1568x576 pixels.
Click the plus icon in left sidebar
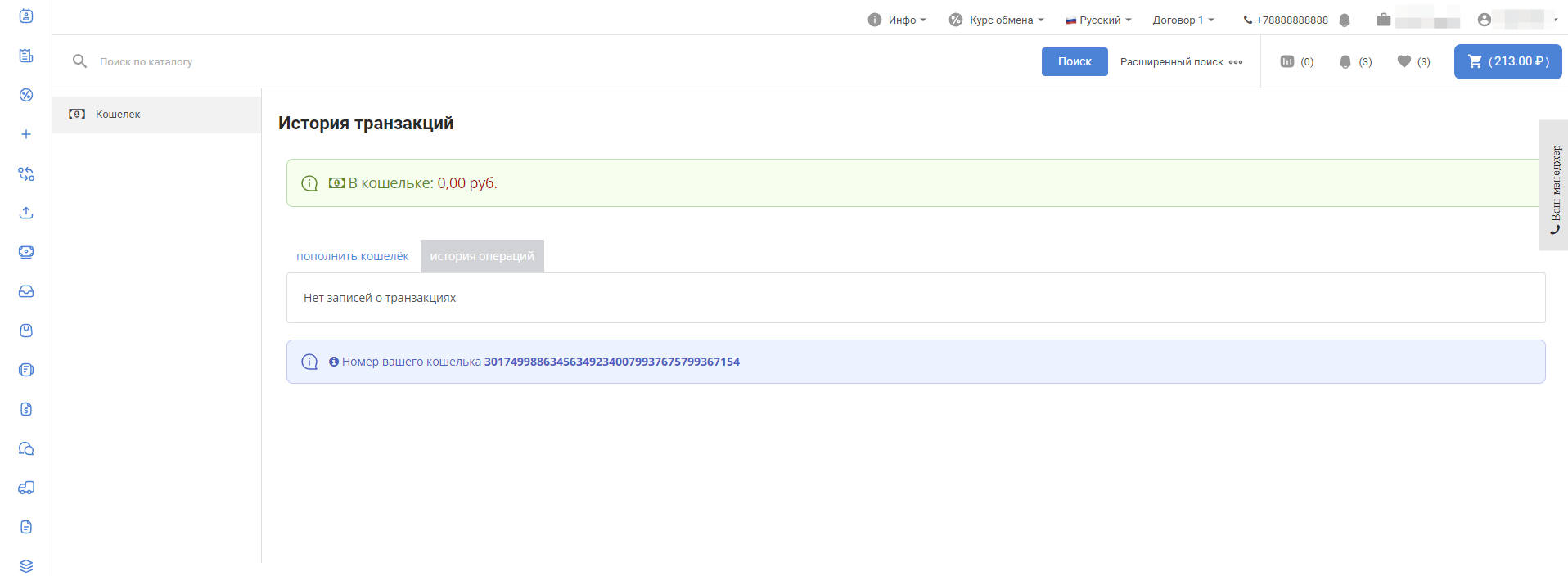[26, 134]
